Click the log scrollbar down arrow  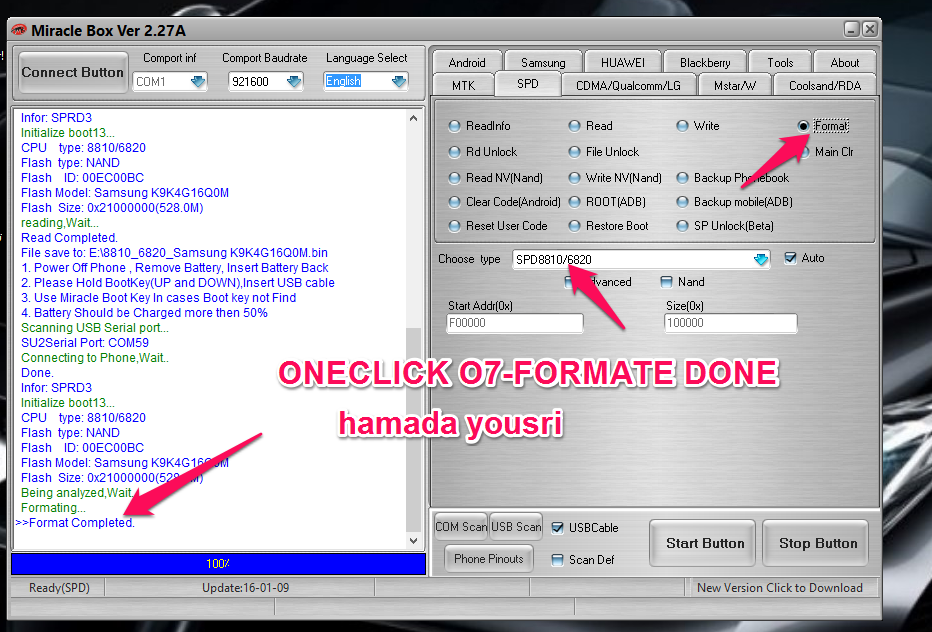point(414,541)
